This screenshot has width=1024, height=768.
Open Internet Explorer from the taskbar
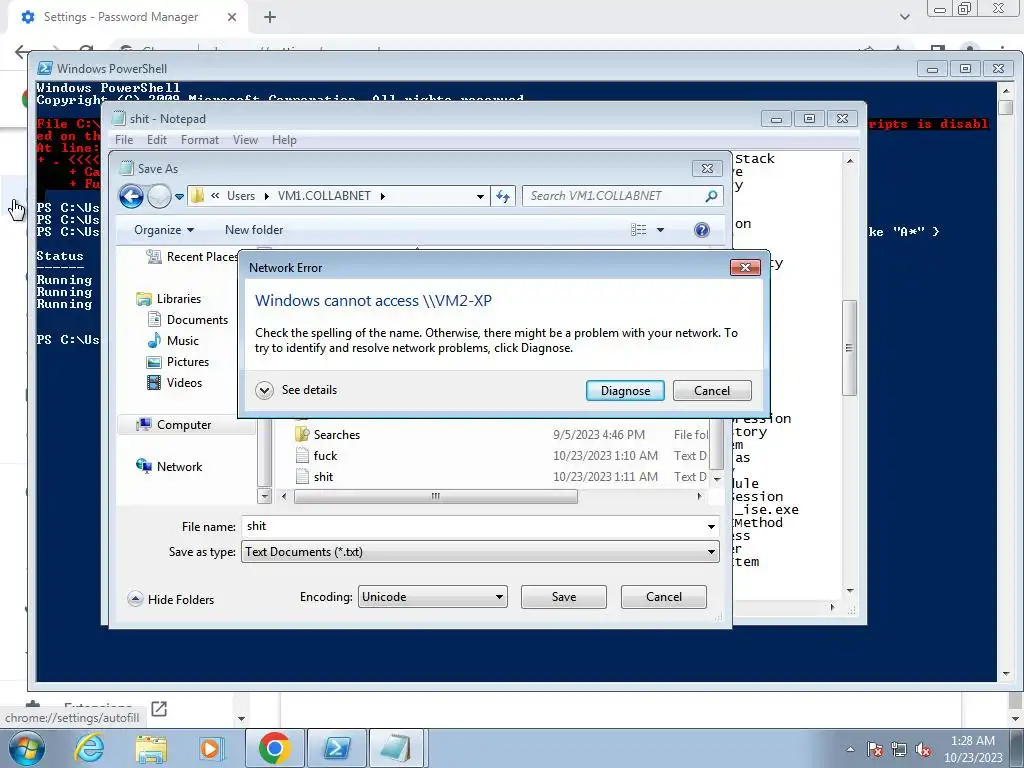click(89, 748)
